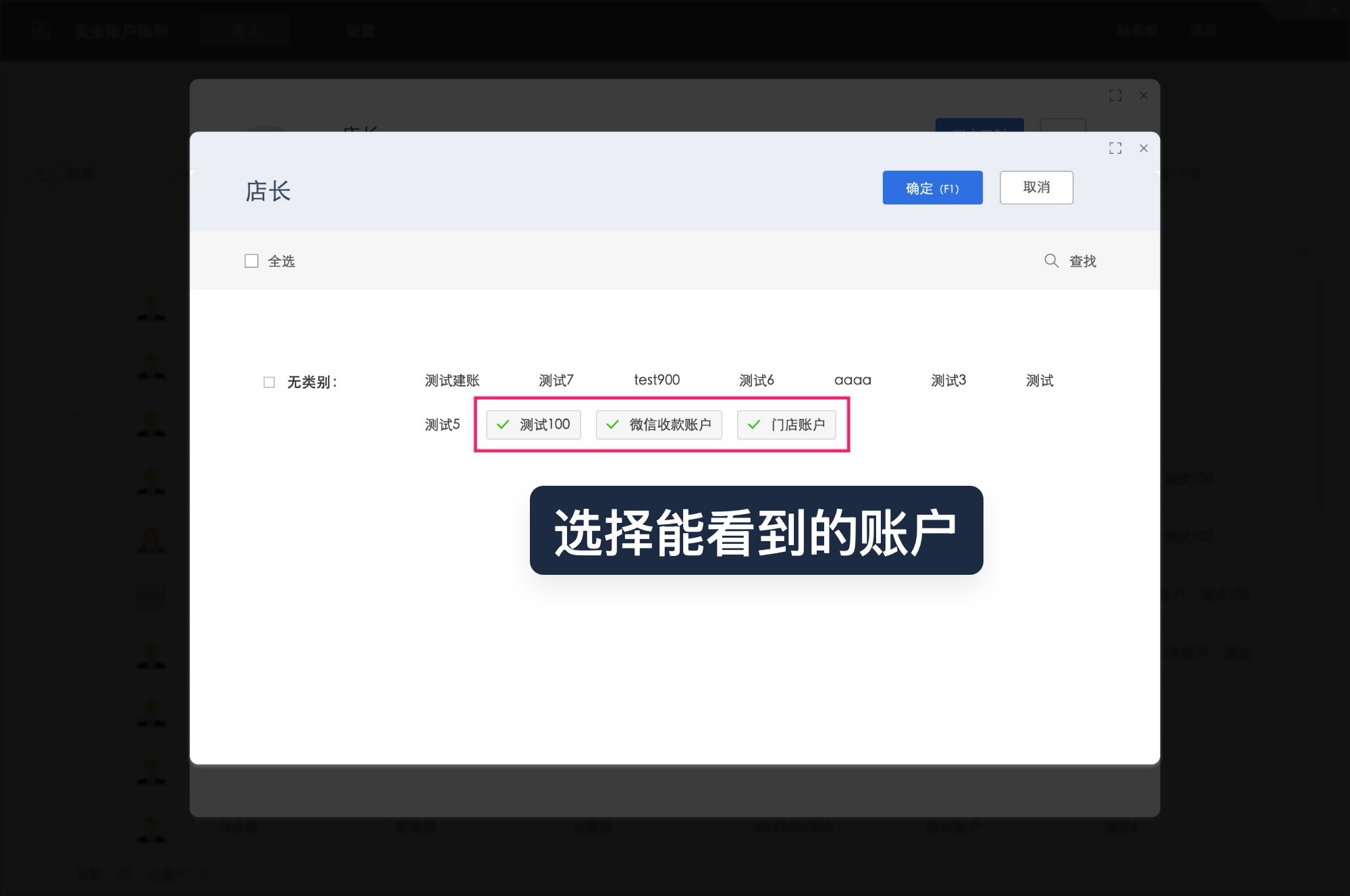Switch to the 员工 tab in the top bar
This screenshot has width=1350, height=896.
point(245,30)
